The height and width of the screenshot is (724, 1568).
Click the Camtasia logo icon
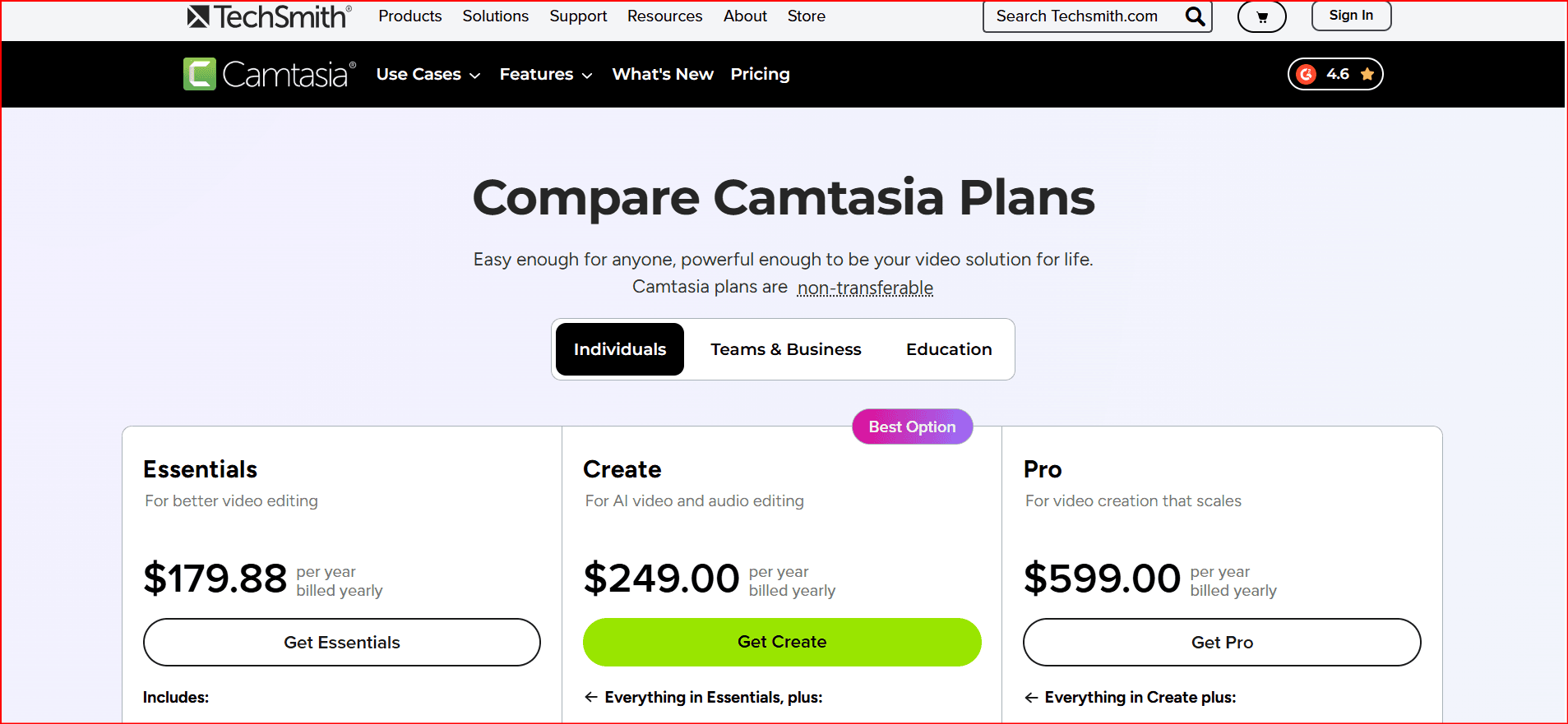200,74
